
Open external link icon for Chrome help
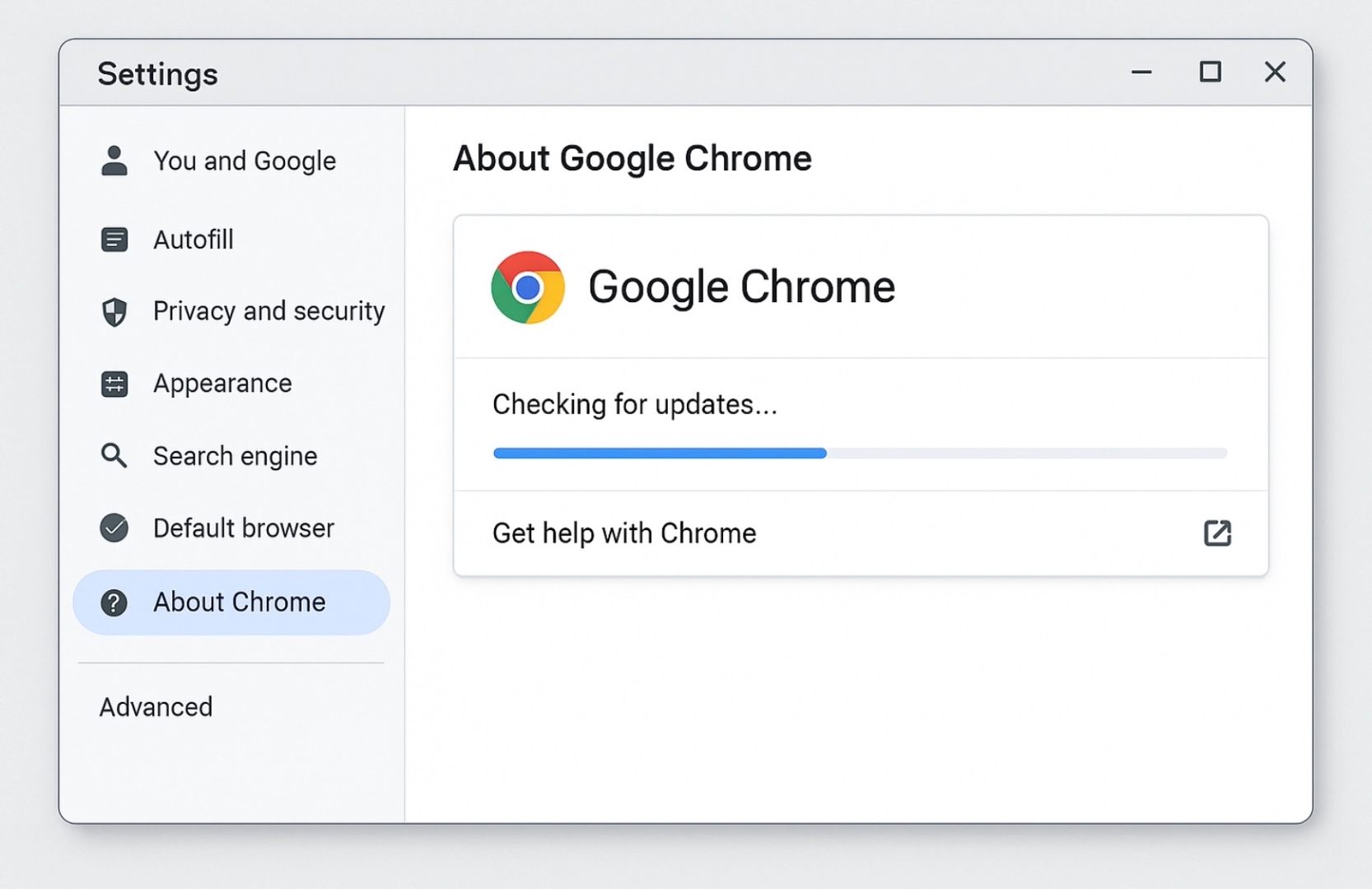(x=1217, y=533)
